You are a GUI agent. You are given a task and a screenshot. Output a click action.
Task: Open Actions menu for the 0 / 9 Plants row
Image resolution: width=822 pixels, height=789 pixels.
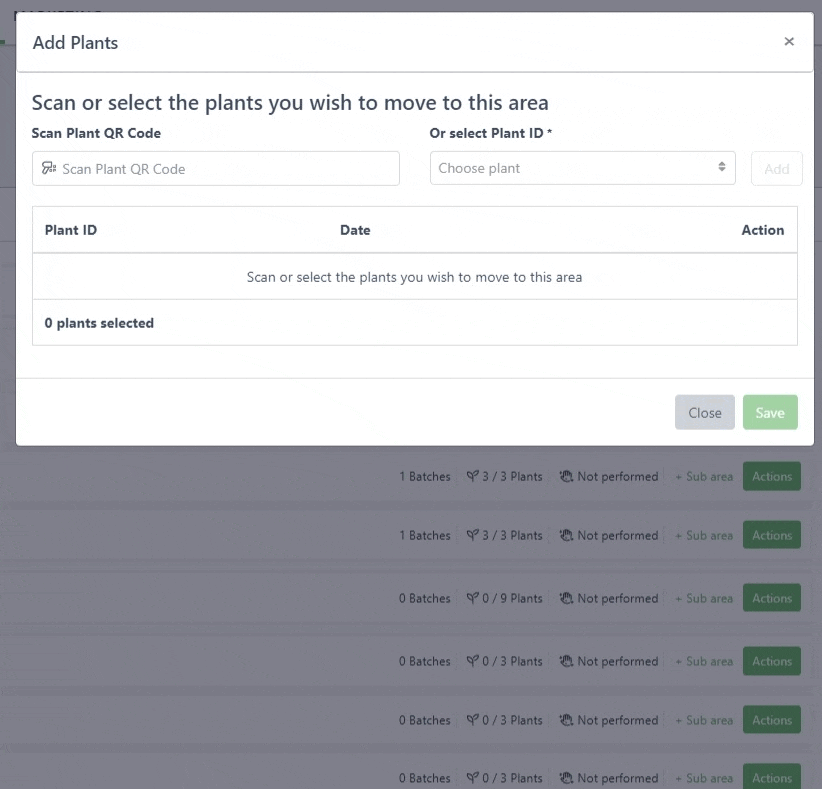(771, 598)
